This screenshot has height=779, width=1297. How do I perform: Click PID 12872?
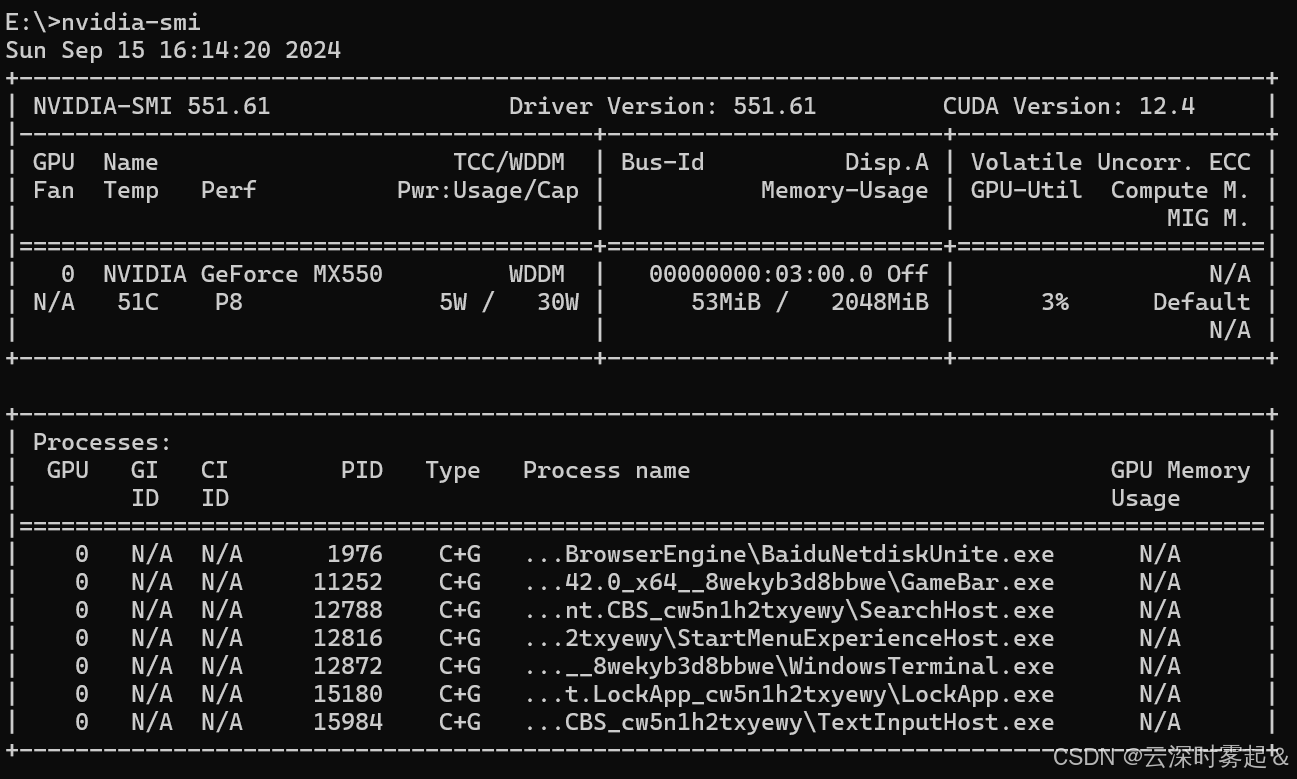point(348,666)
